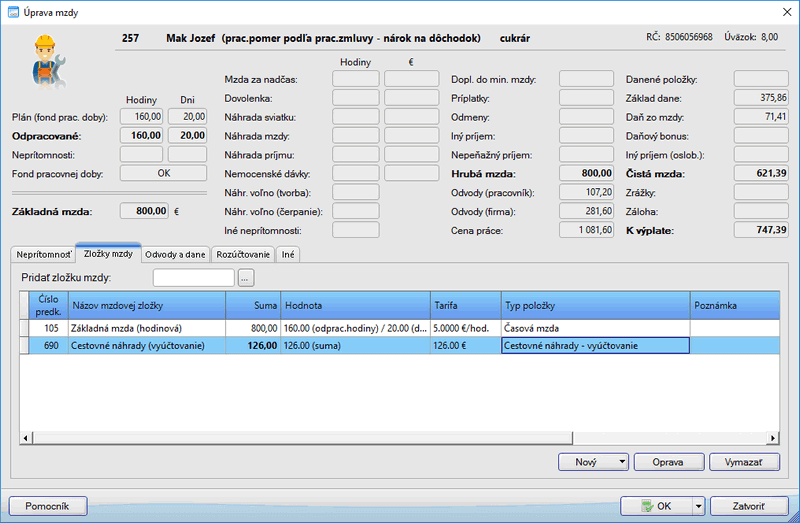Select the Rozúčtovanie tab
Screen dimensions: 800x523
[243, 255]
